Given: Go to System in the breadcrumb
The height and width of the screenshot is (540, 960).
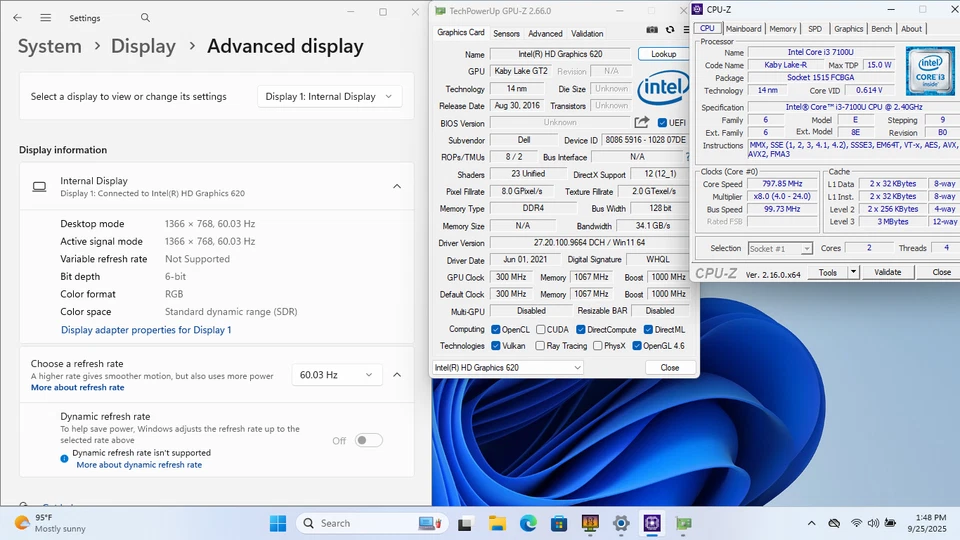Looking at the screenshot, I should click(50, 46).
